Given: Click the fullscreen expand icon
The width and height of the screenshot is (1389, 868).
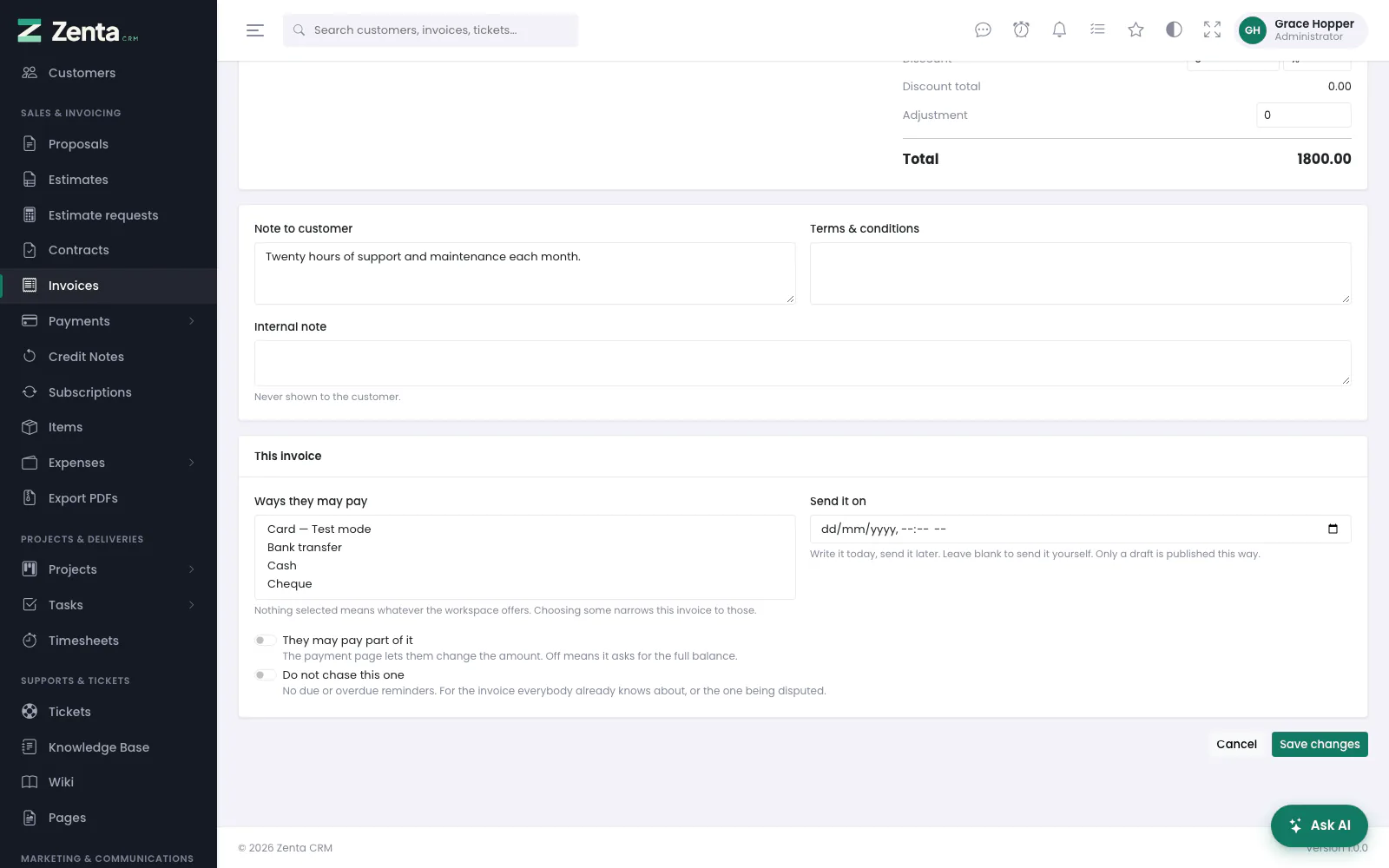Looking at the screenshot, I should pos(1212,30).
